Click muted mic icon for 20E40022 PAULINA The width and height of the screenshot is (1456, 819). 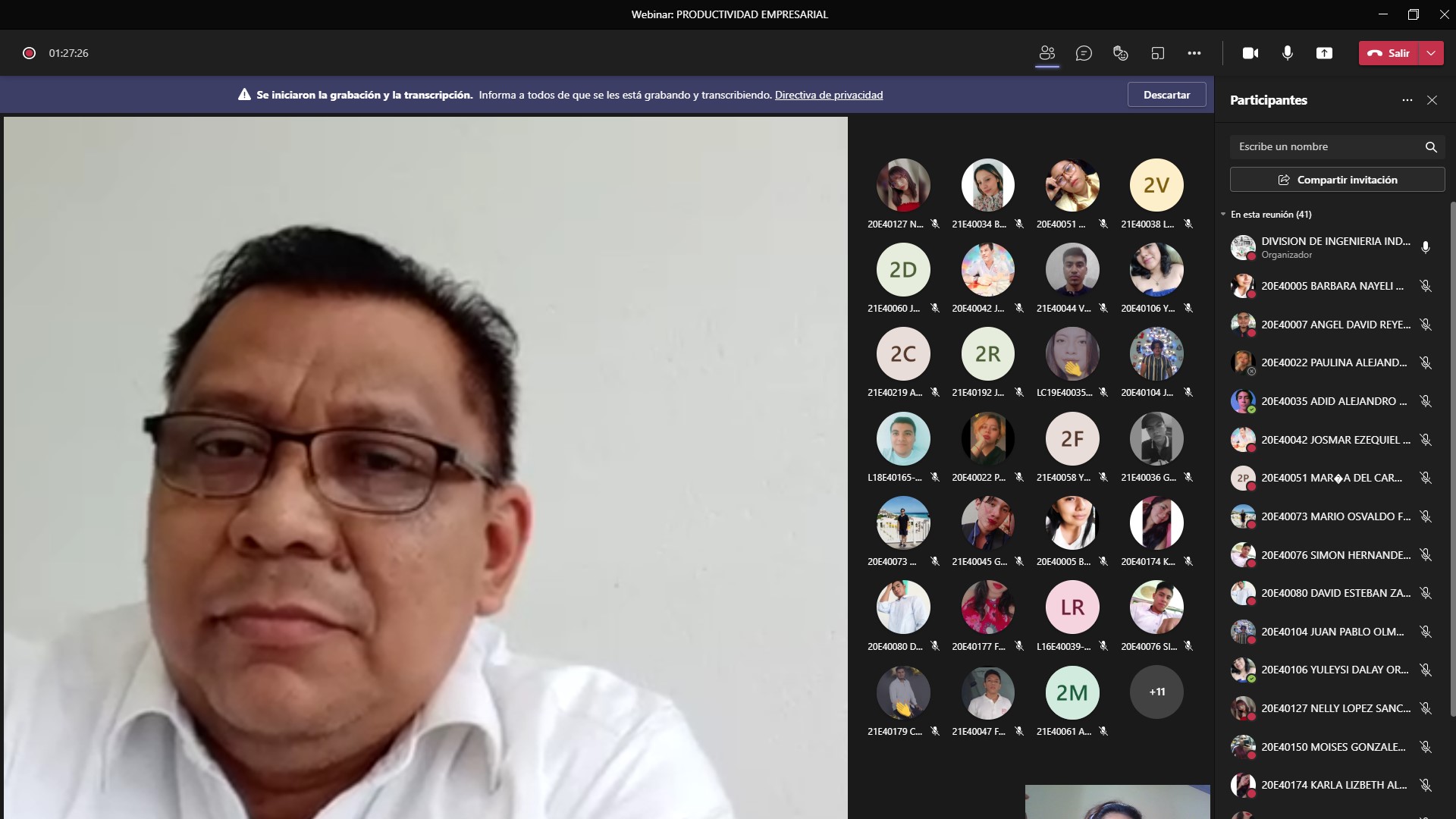coord(1426,362)
